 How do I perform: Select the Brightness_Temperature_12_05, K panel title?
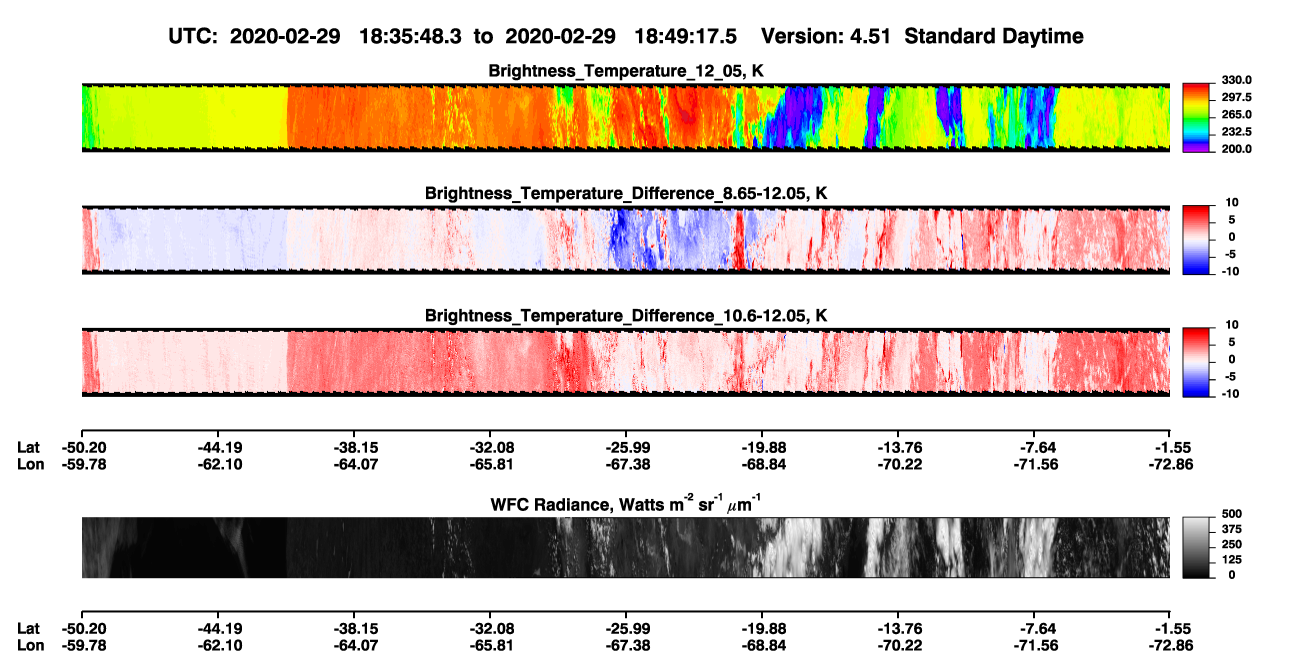pos(626,70)
